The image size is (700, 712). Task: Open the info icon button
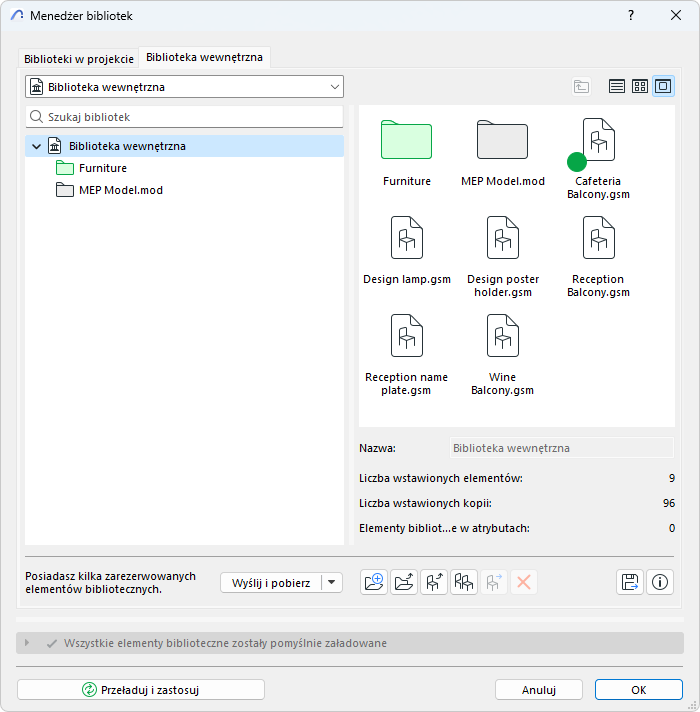point(660,582)
